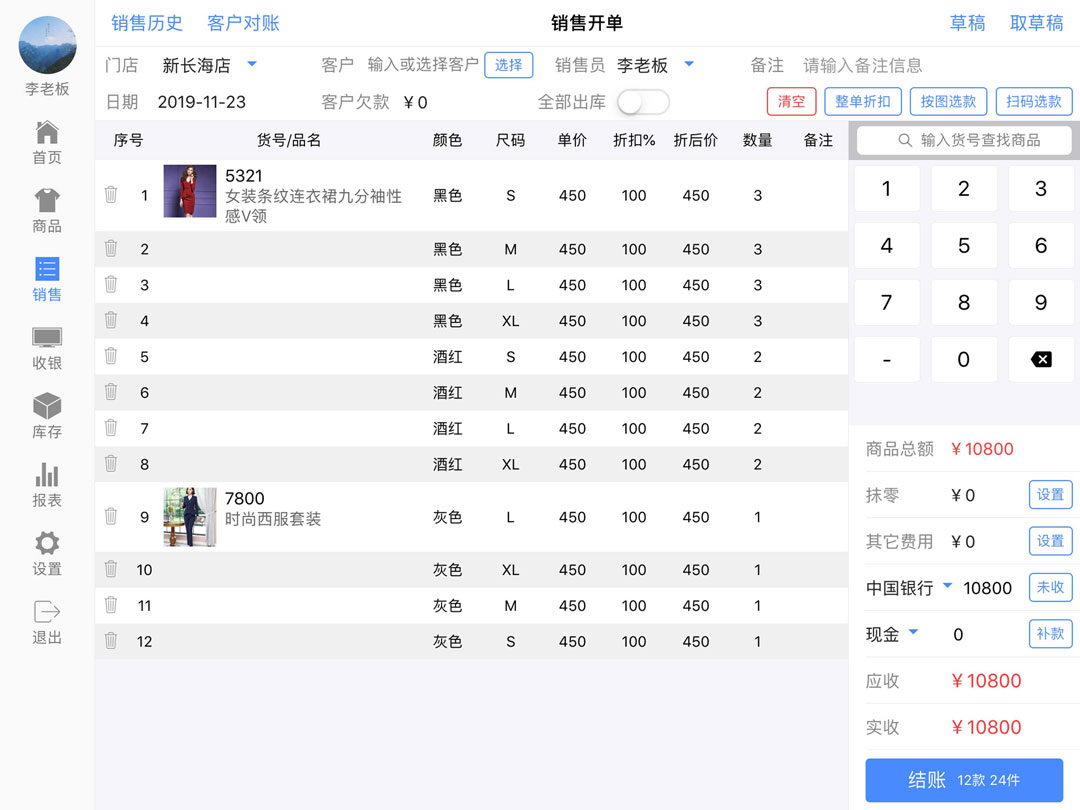Click the 请输入备注信息 remarks field
The image size is (1080, 810).
(863, 65)
